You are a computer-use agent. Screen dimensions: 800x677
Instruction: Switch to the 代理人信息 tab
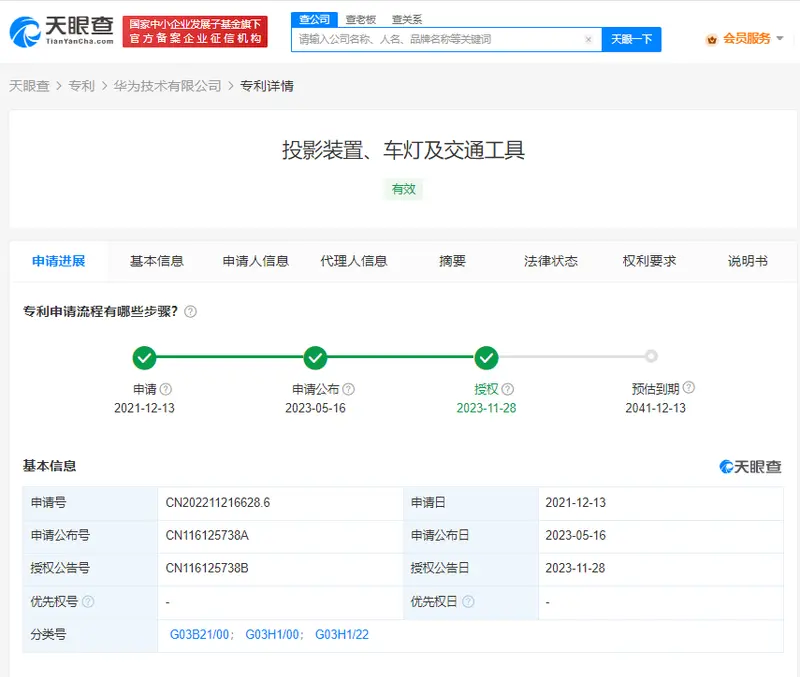click(354, 261)
